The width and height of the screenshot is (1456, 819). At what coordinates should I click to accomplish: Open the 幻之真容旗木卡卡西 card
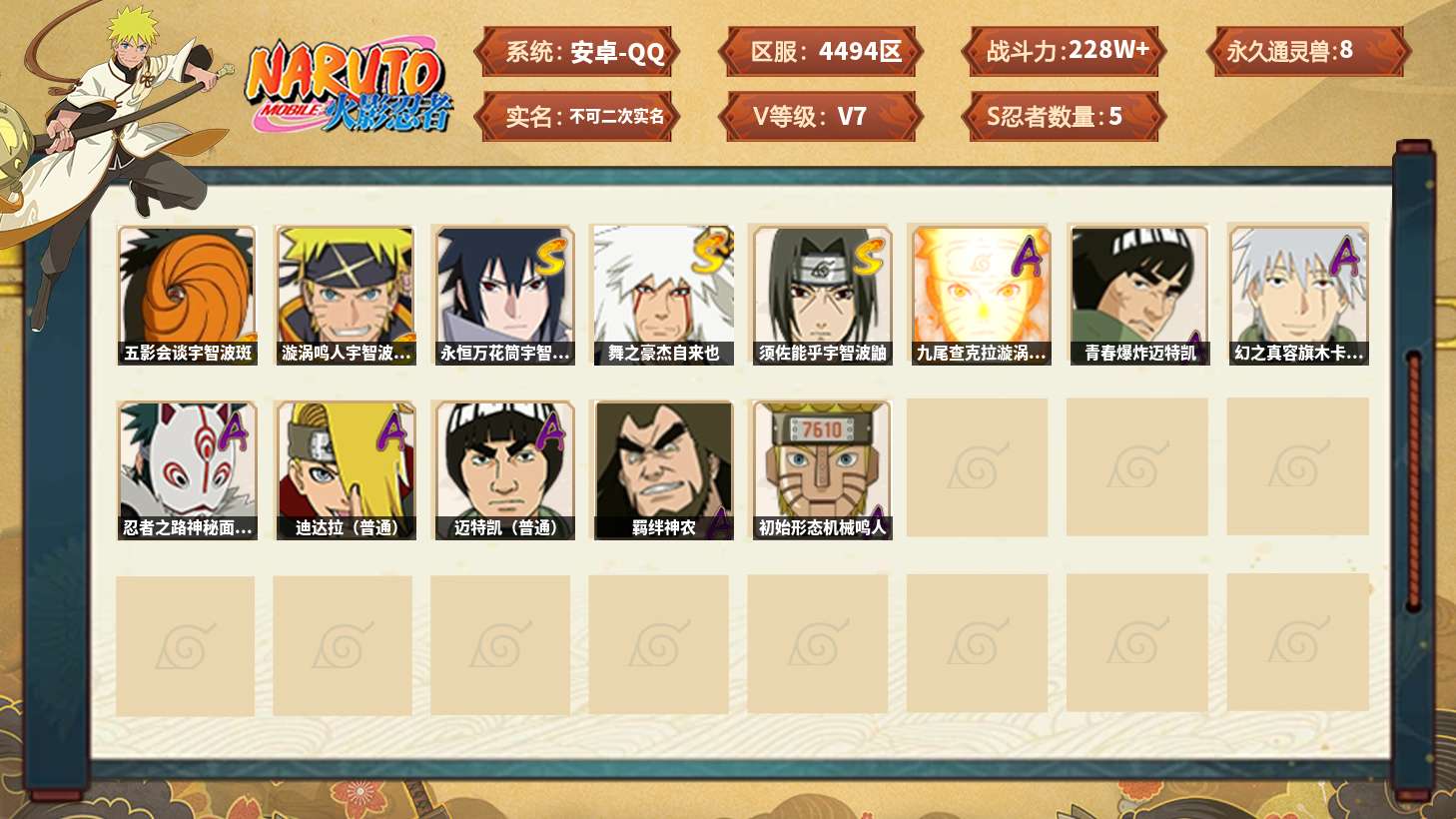pos(1298,295)
